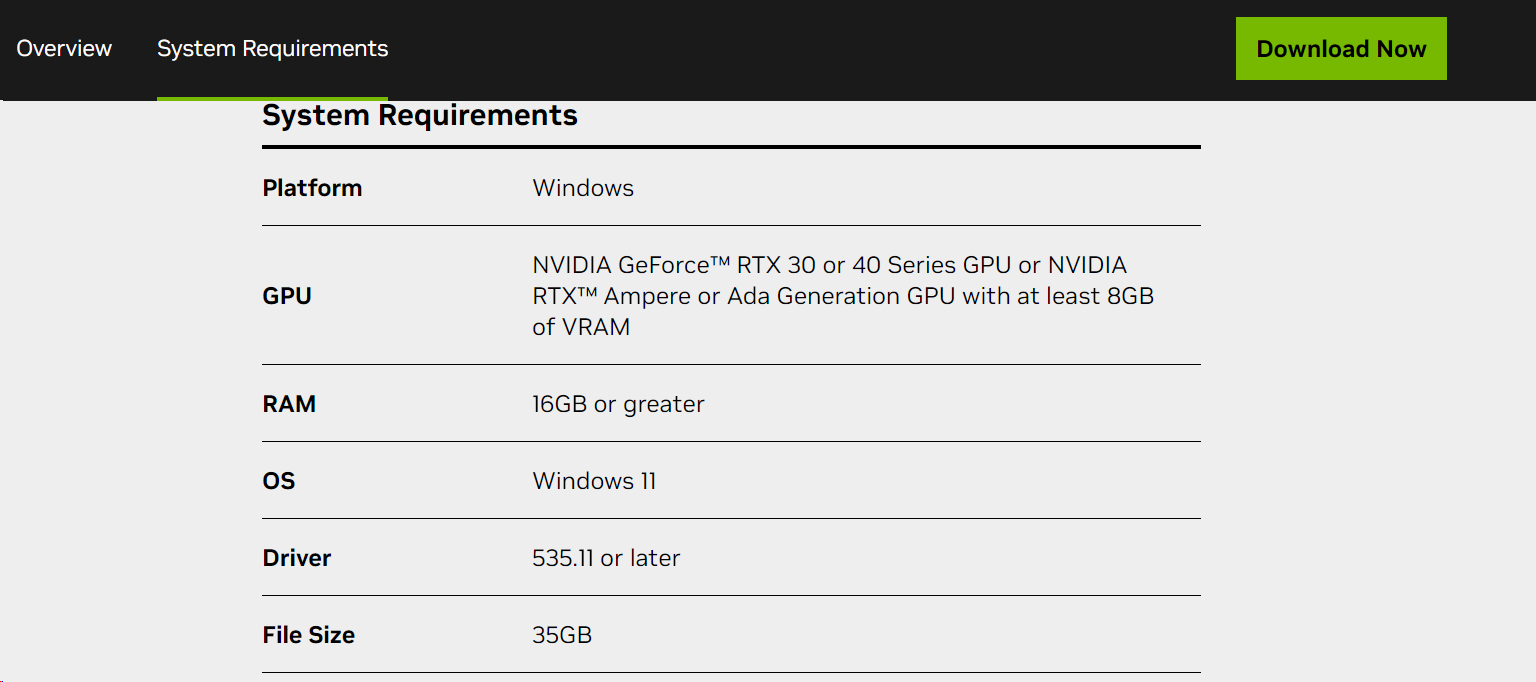This screenshot has width=1536, height=682.
Task: Select the OS row label
Action: [279, 481]
